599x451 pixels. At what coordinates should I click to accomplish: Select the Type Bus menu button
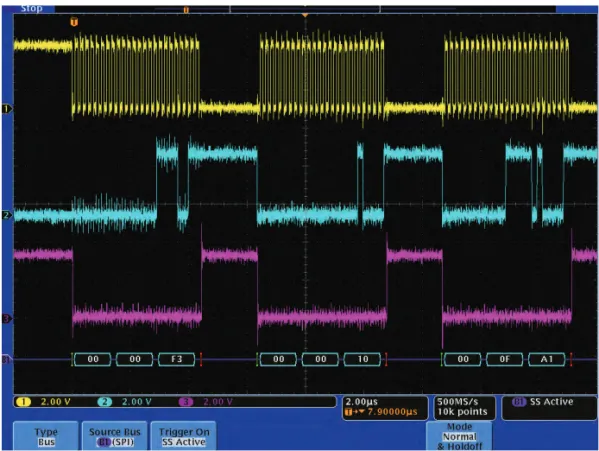(46, 436)
